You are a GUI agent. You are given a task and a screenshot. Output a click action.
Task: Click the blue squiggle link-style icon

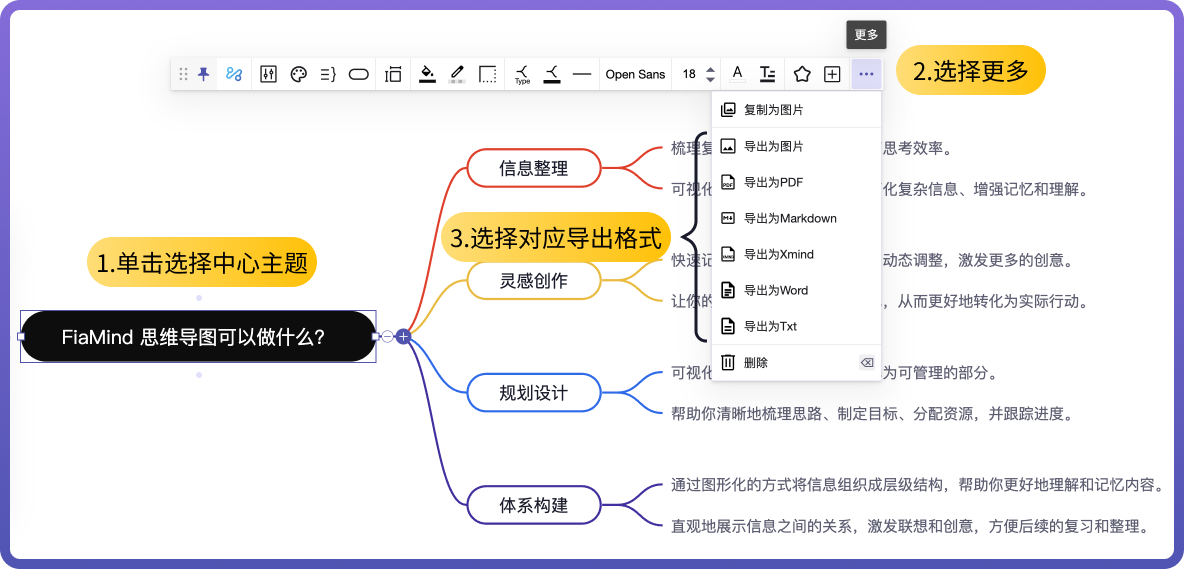tap(234, 74)
